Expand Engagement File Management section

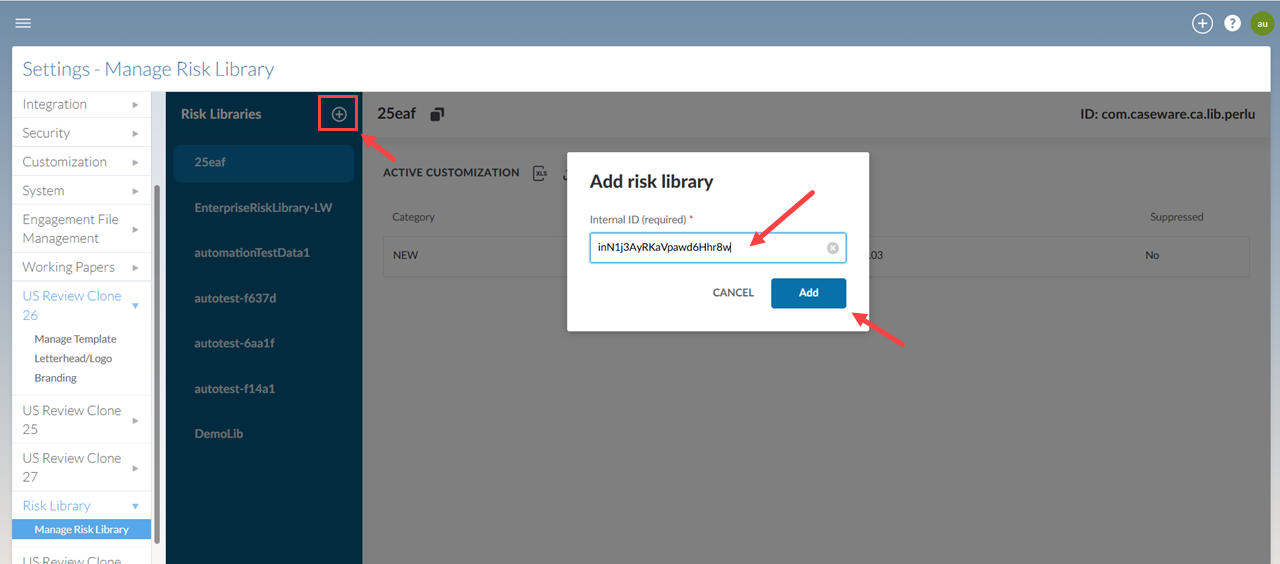click(x=81, y=229)
